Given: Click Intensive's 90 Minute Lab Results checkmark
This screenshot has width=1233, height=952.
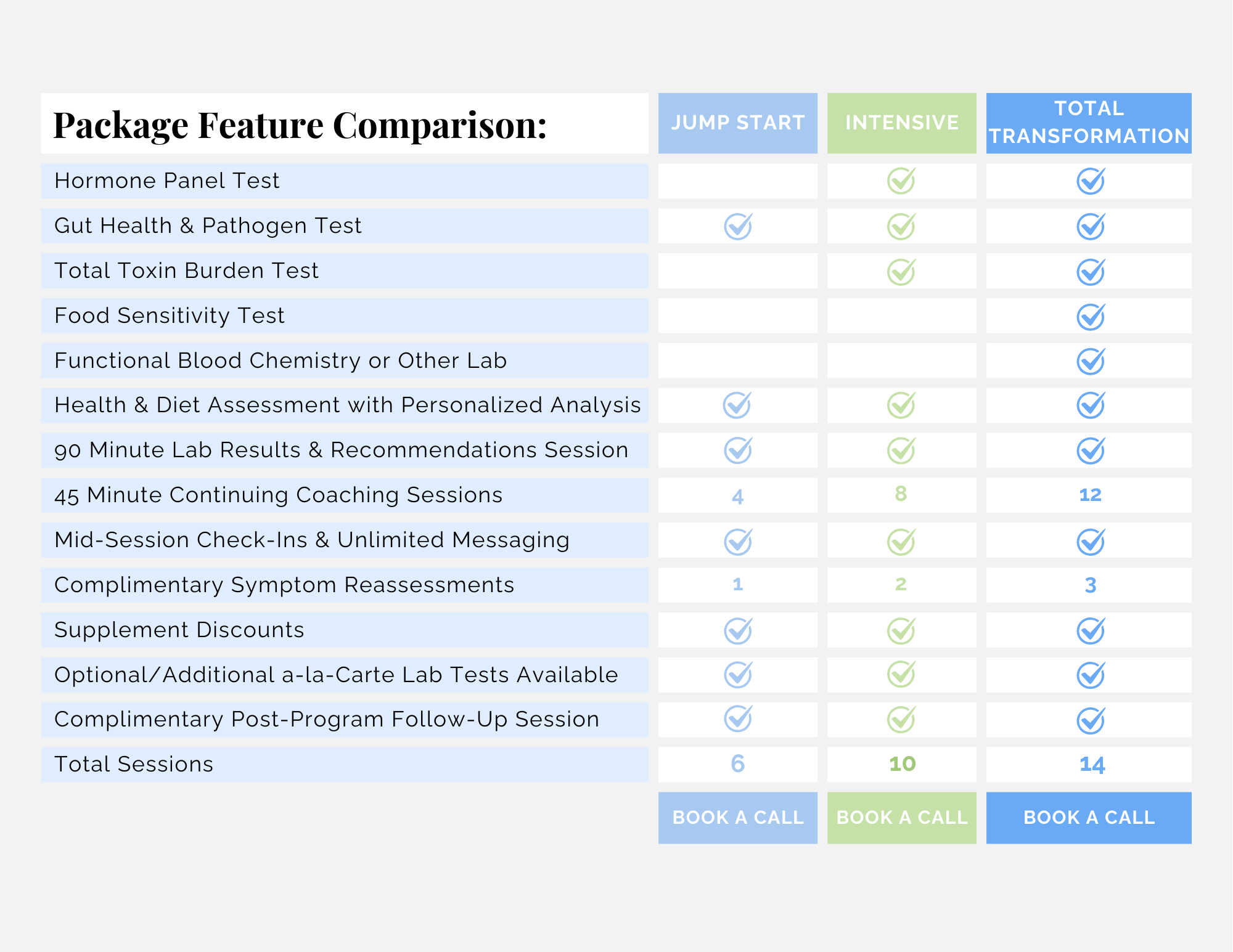Looking at the screenshot, I should (x=901, y=450).
